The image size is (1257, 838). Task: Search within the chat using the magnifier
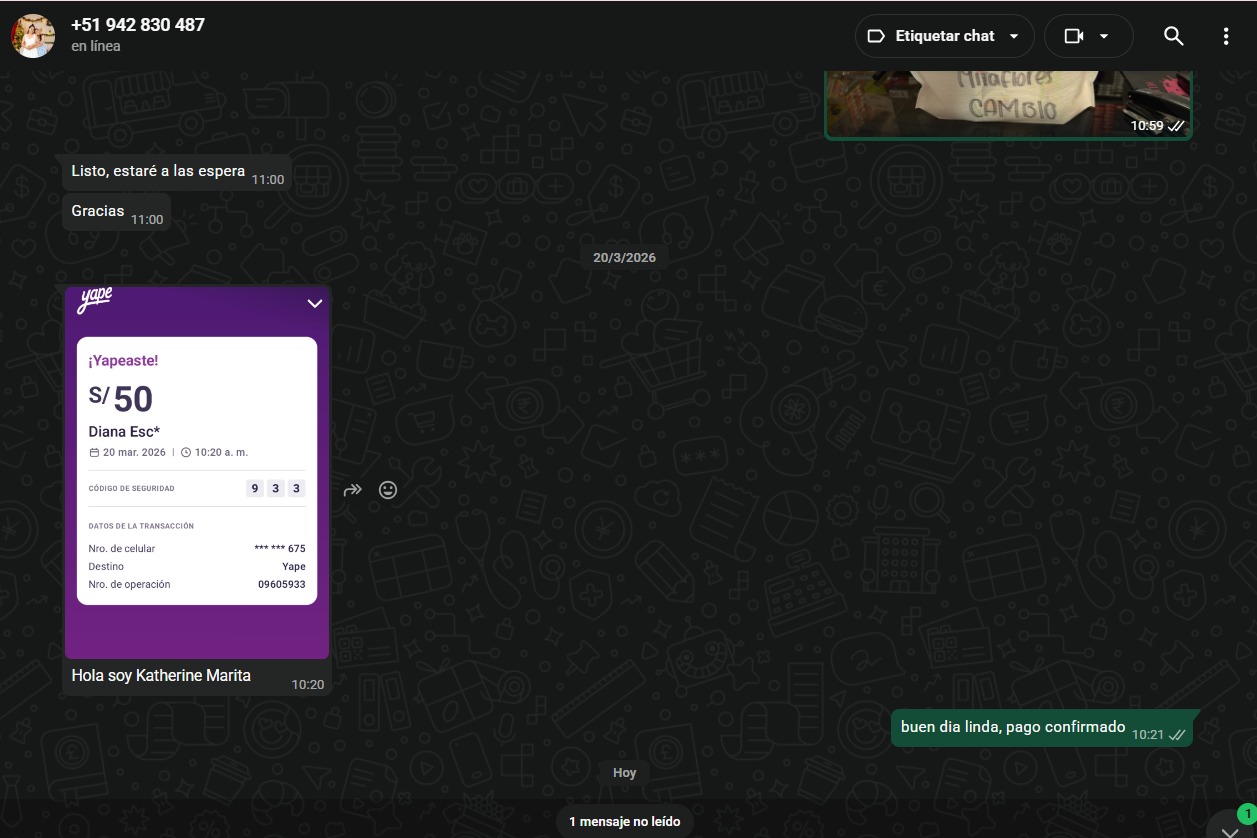(1173, 36)
